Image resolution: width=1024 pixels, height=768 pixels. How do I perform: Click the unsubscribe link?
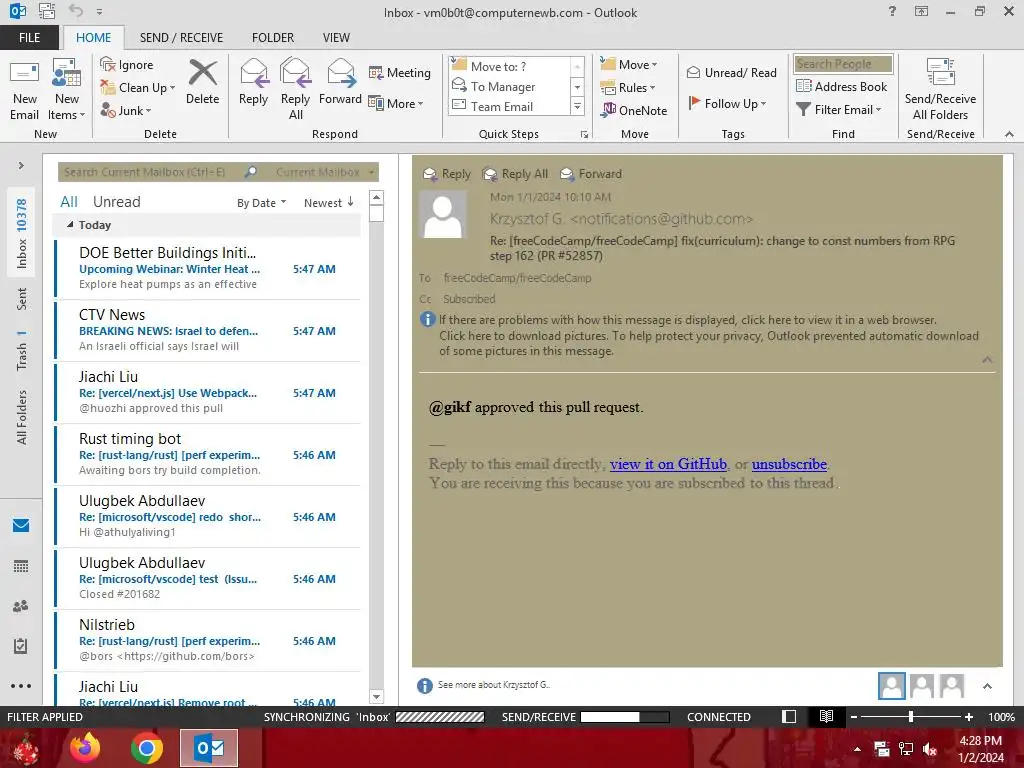[x=789, y=464]
